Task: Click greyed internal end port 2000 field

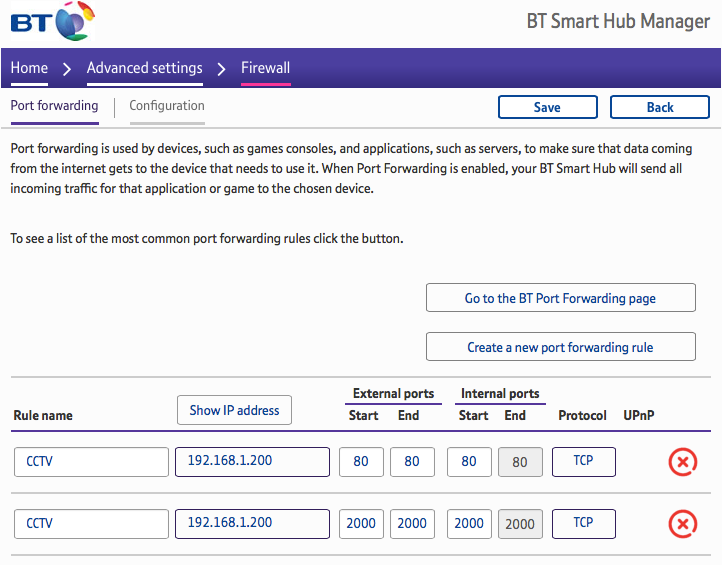Action: 520,524
